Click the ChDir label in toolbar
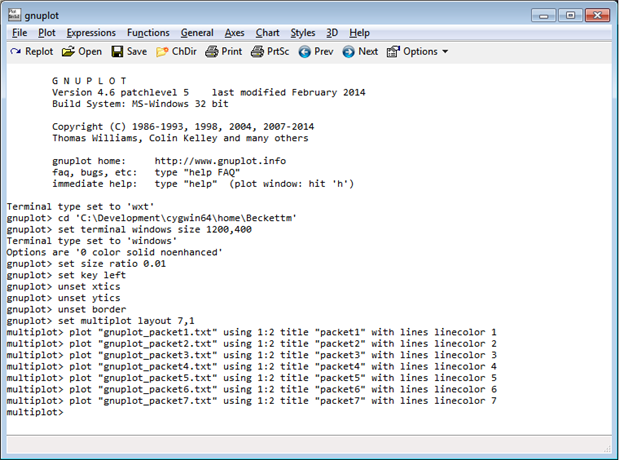This screenshot has height=460, width=619. tap(184, 51)
